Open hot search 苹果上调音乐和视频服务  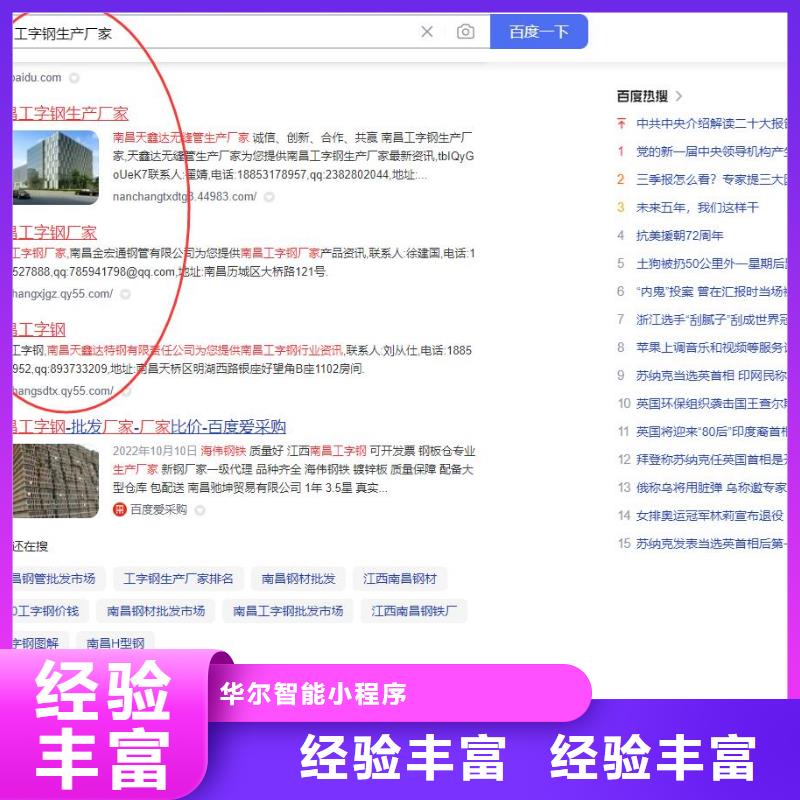tap(711, 348)
